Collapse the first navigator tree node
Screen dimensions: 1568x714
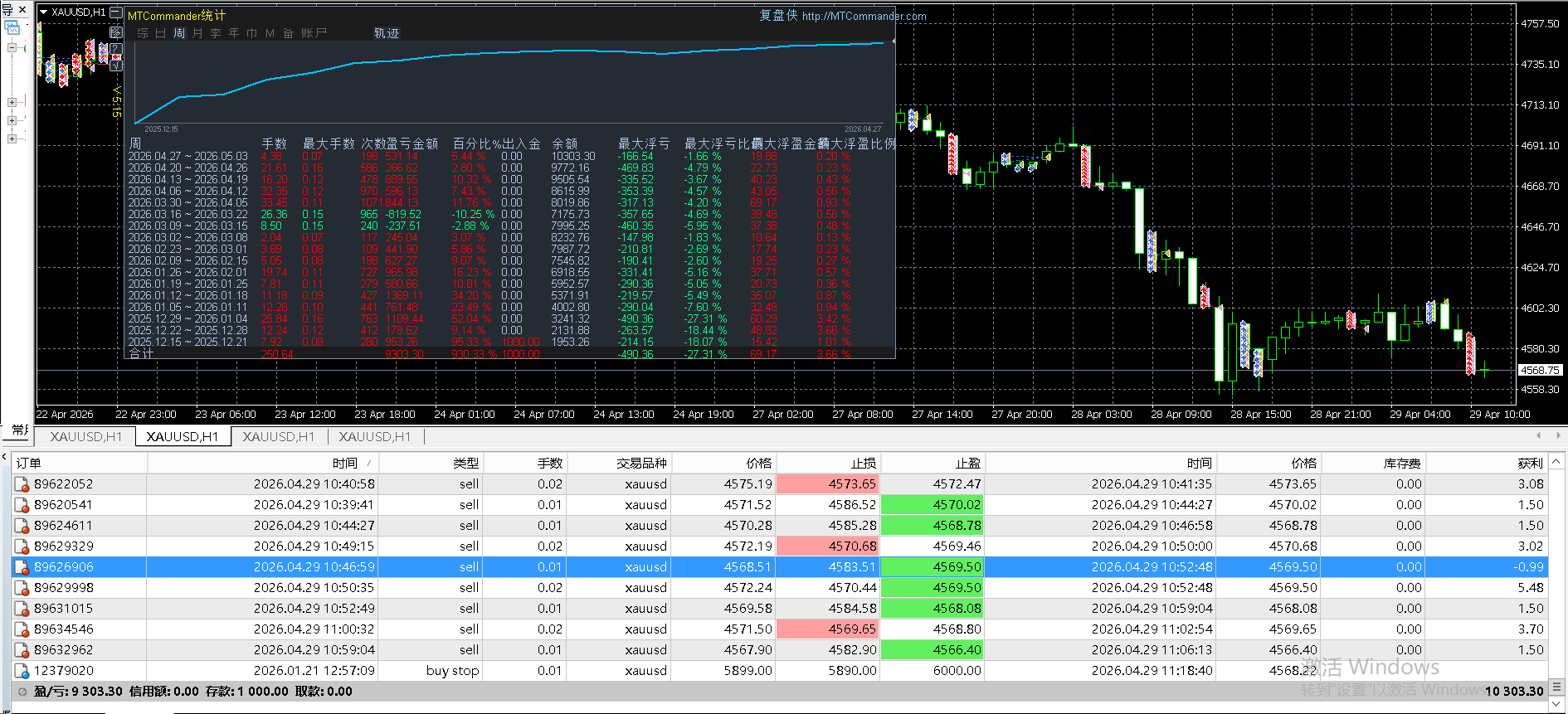pos(12,48)
